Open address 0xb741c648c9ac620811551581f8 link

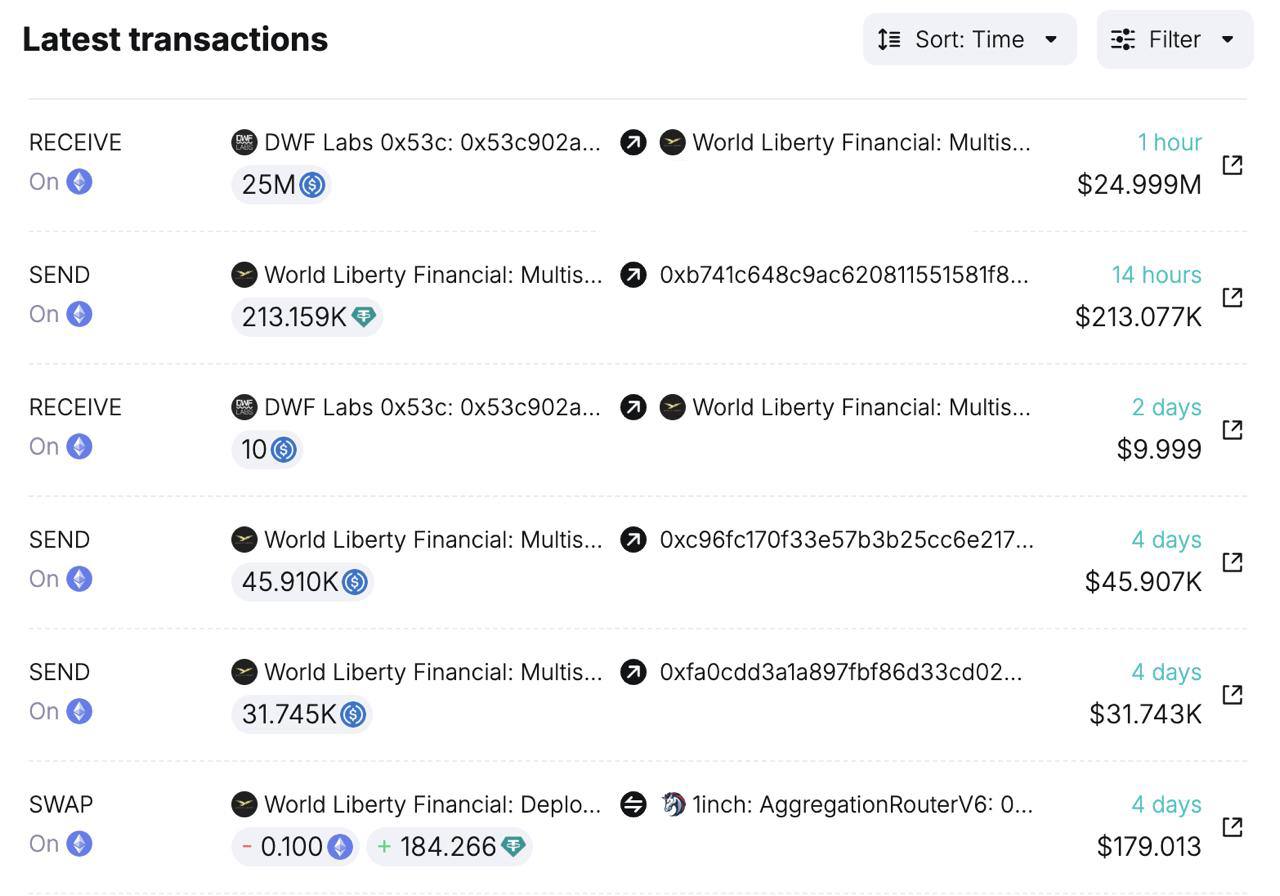[x=843, y=275]
